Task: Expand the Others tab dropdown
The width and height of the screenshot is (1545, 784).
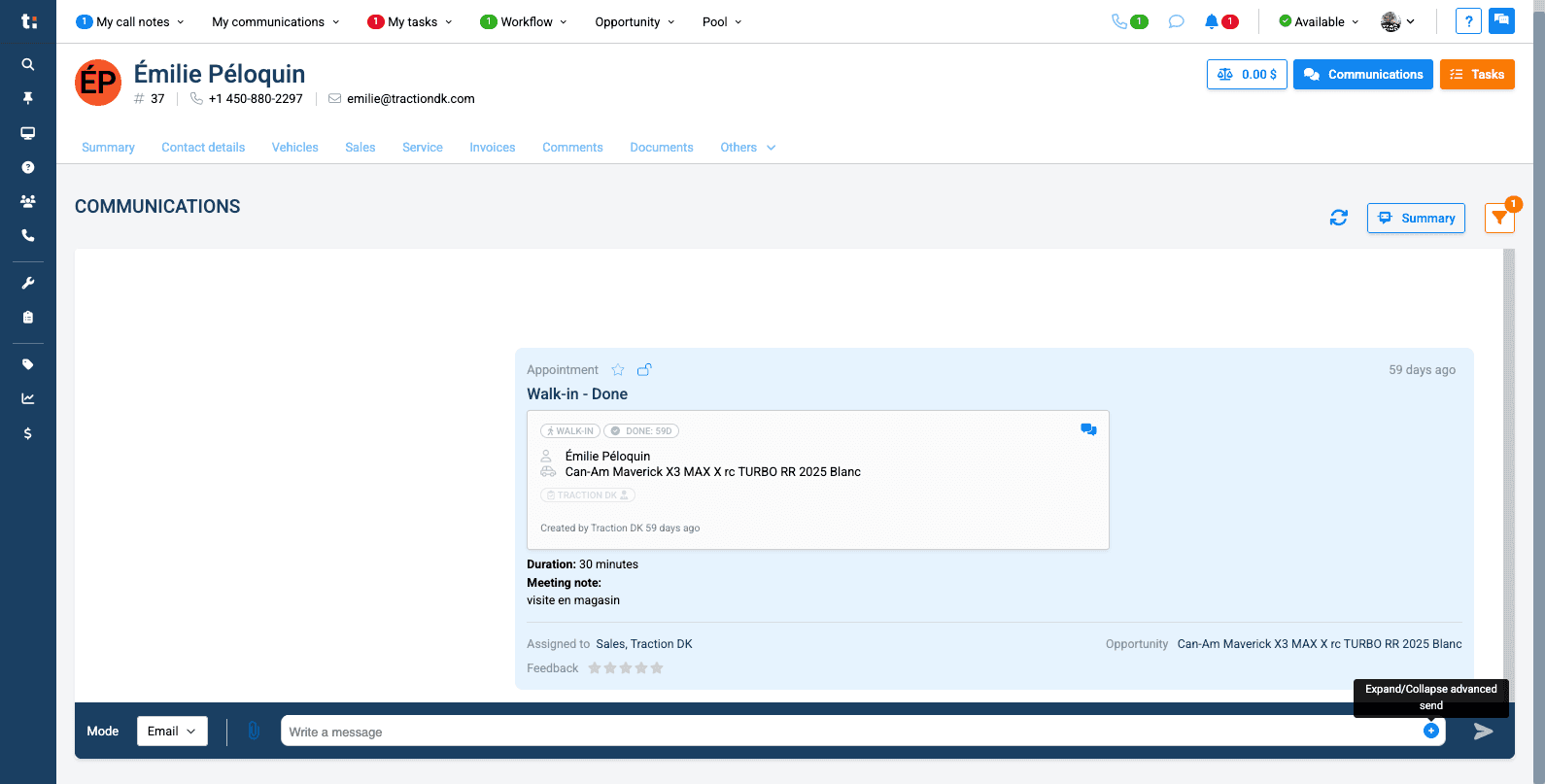Action: tap(748, 148)
